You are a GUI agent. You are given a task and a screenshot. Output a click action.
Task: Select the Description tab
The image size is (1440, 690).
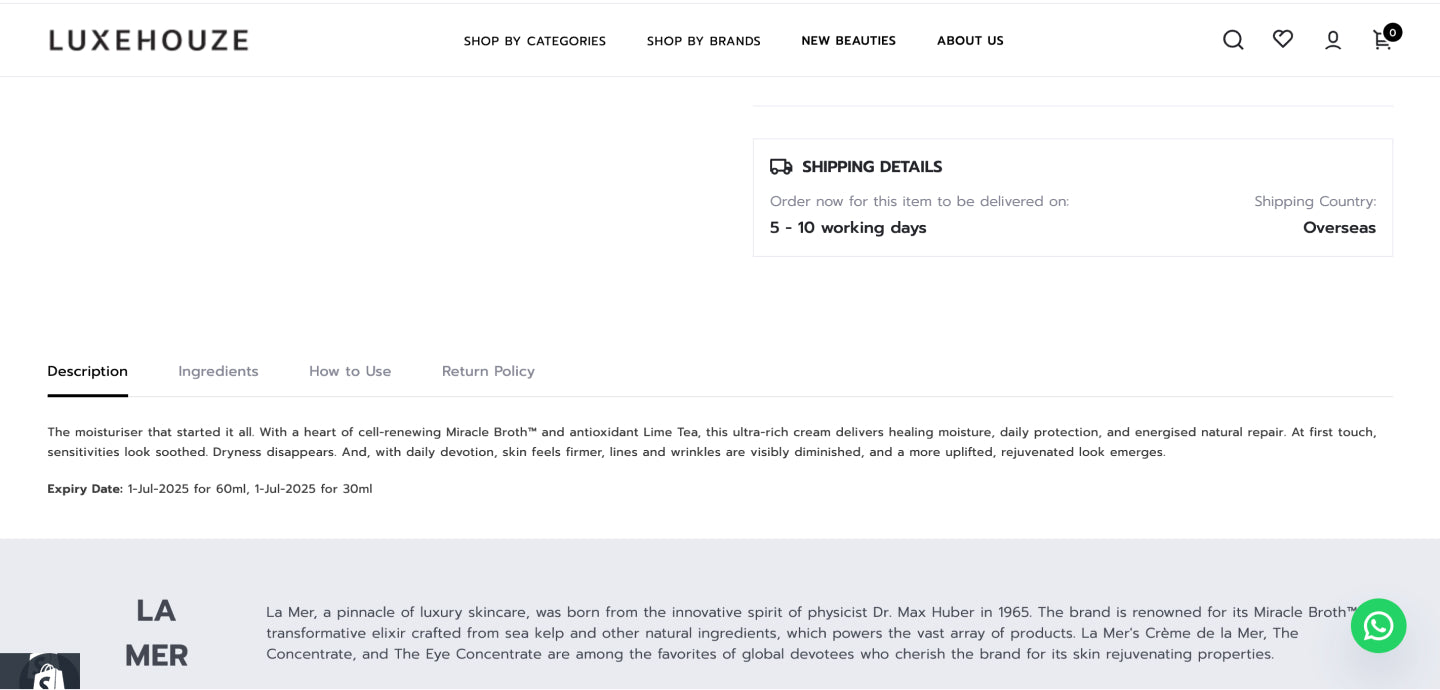pos(87,371)
